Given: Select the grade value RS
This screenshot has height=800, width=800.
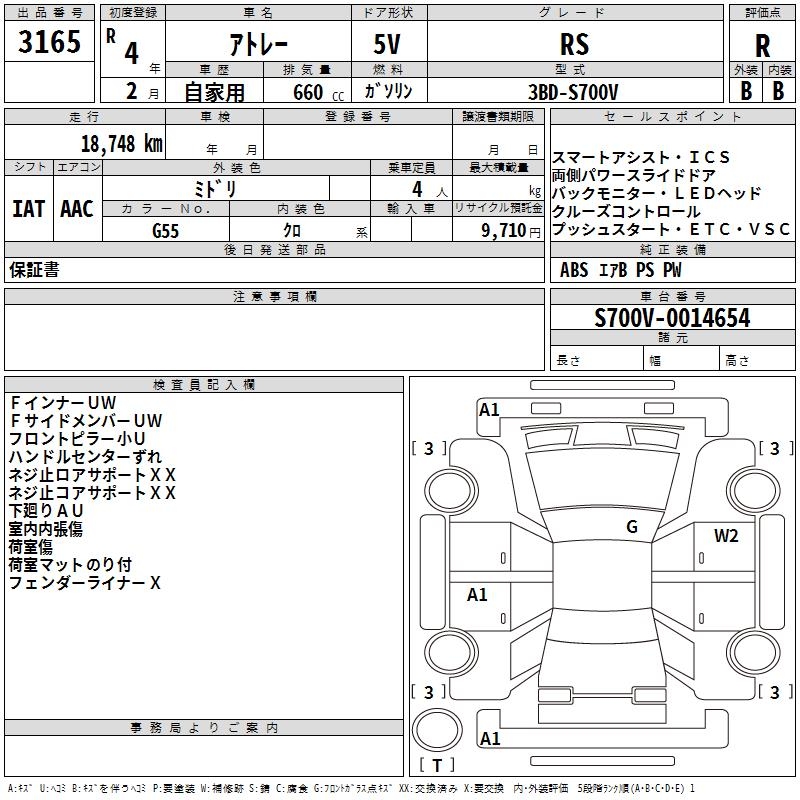Looking at the screenshot, I should coord(575,44).
